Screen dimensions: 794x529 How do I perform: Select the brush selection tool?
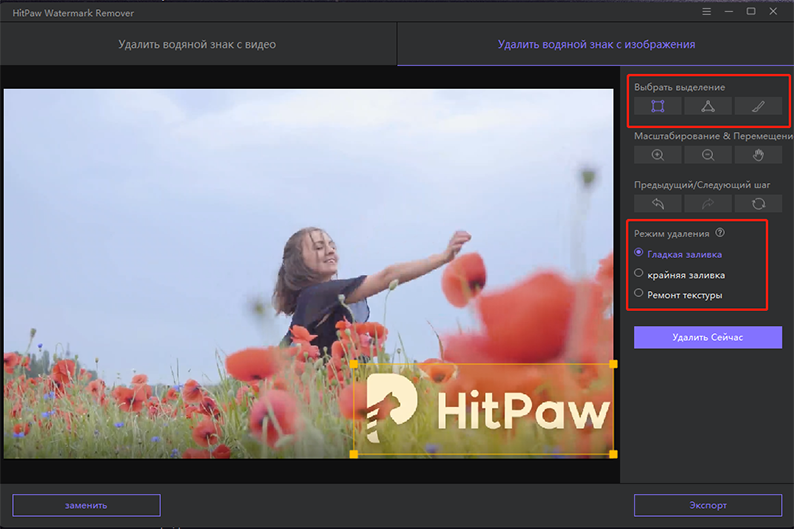[x=758, y=106]
